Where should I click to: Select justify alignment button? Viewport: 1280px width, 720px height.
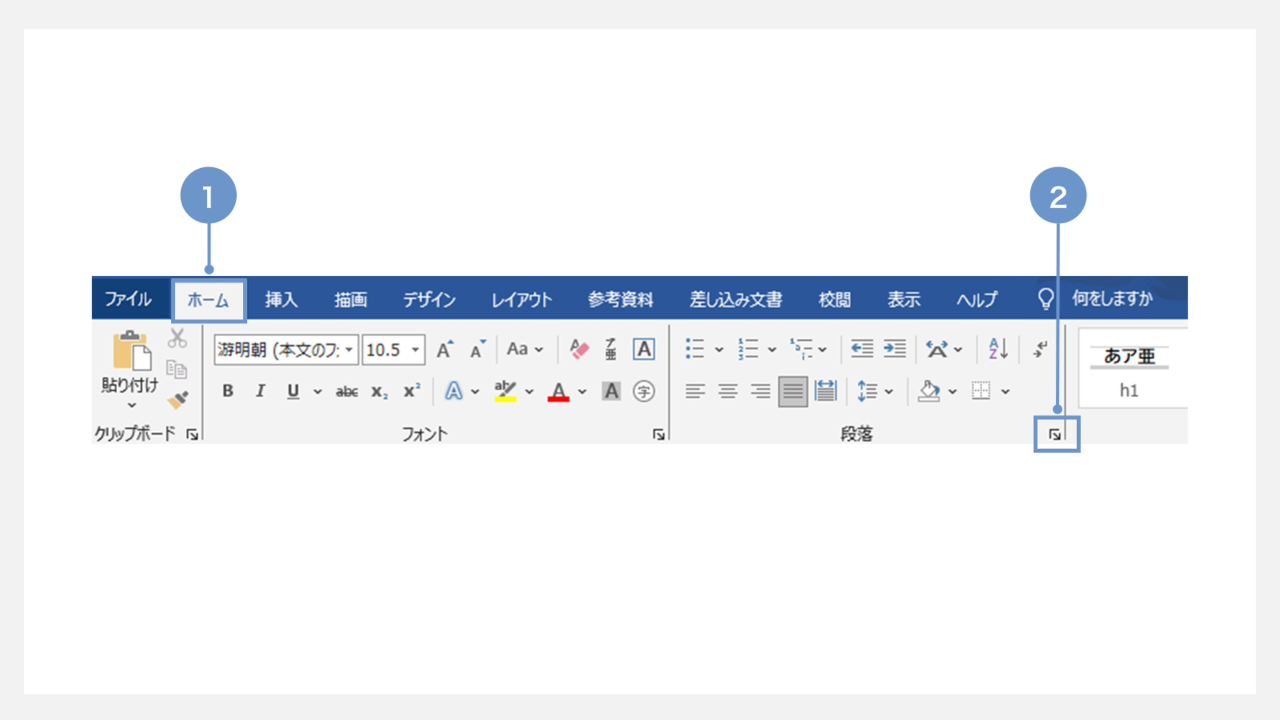pyautogui.click(x=793, y=391)
